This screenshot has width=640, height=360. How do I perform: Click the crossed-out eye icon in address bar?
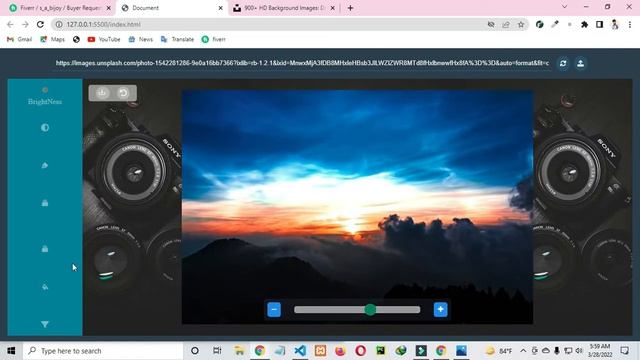[491, 24]
